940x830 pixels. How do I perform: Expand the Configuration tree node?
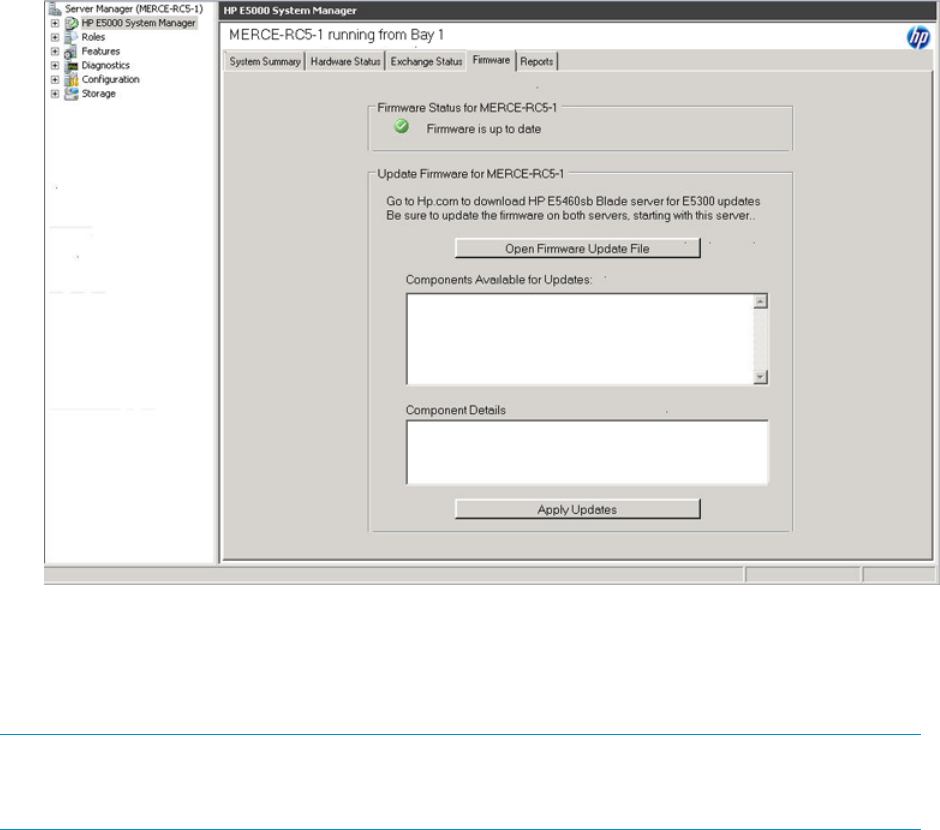coord(55,80)
